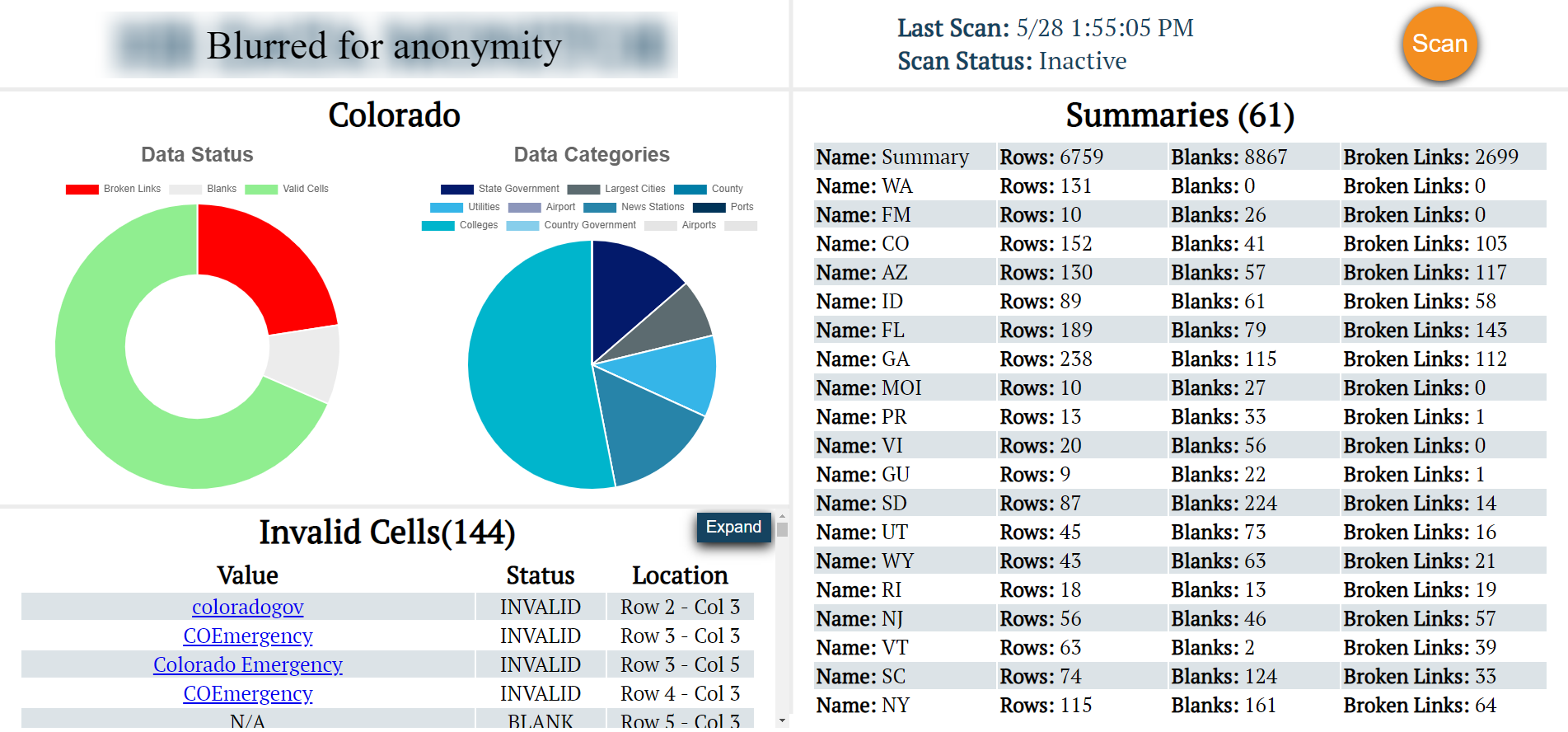1568x732 pixels.
Task: Toggle Blanks in the Data Status legend
Action: tap(203, 189)
